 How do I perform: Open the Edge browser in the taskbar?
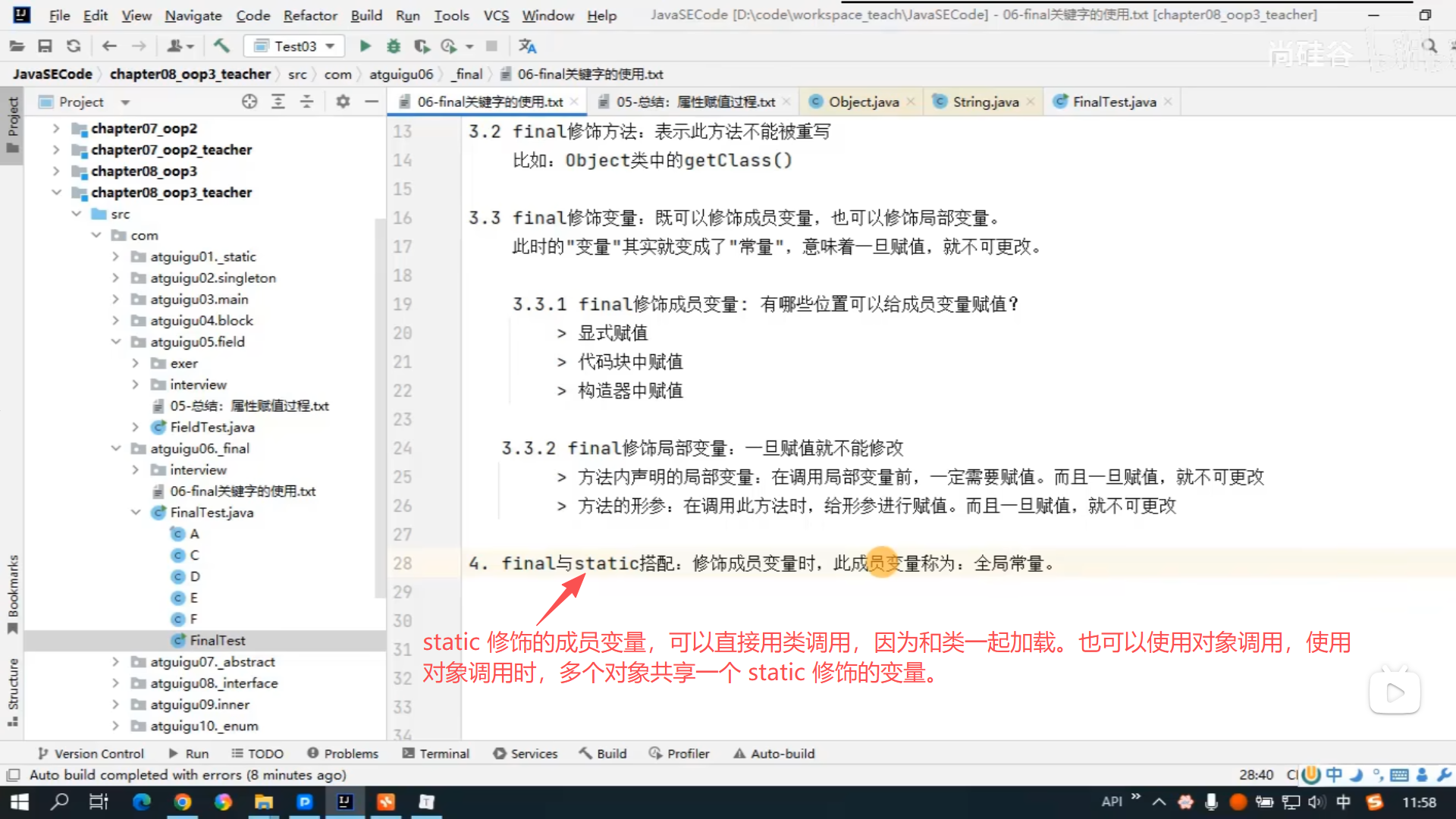(142, 802)
